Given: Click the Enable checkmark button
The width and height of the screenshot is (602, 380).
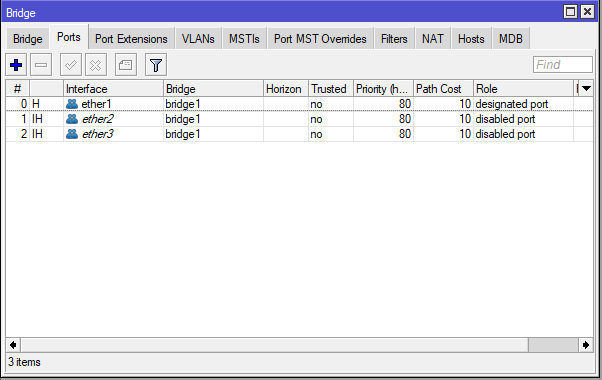Looking at the screenshot, I should click(x=71, y=65).
